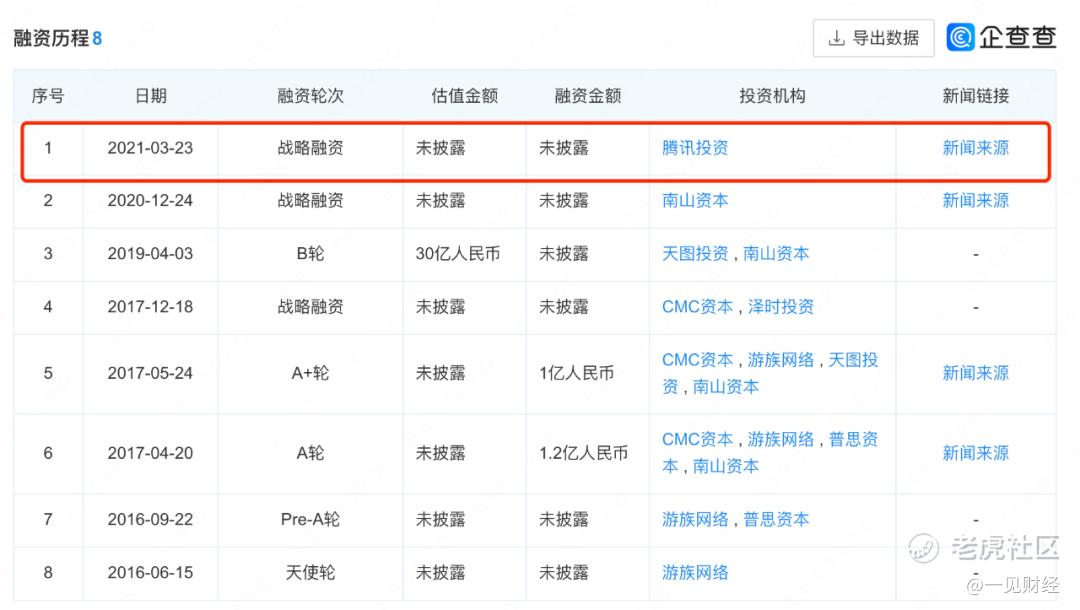This screenshot has width=1080, height=610.
Task: Click the 新闻链接 column header
Action: 975,96
